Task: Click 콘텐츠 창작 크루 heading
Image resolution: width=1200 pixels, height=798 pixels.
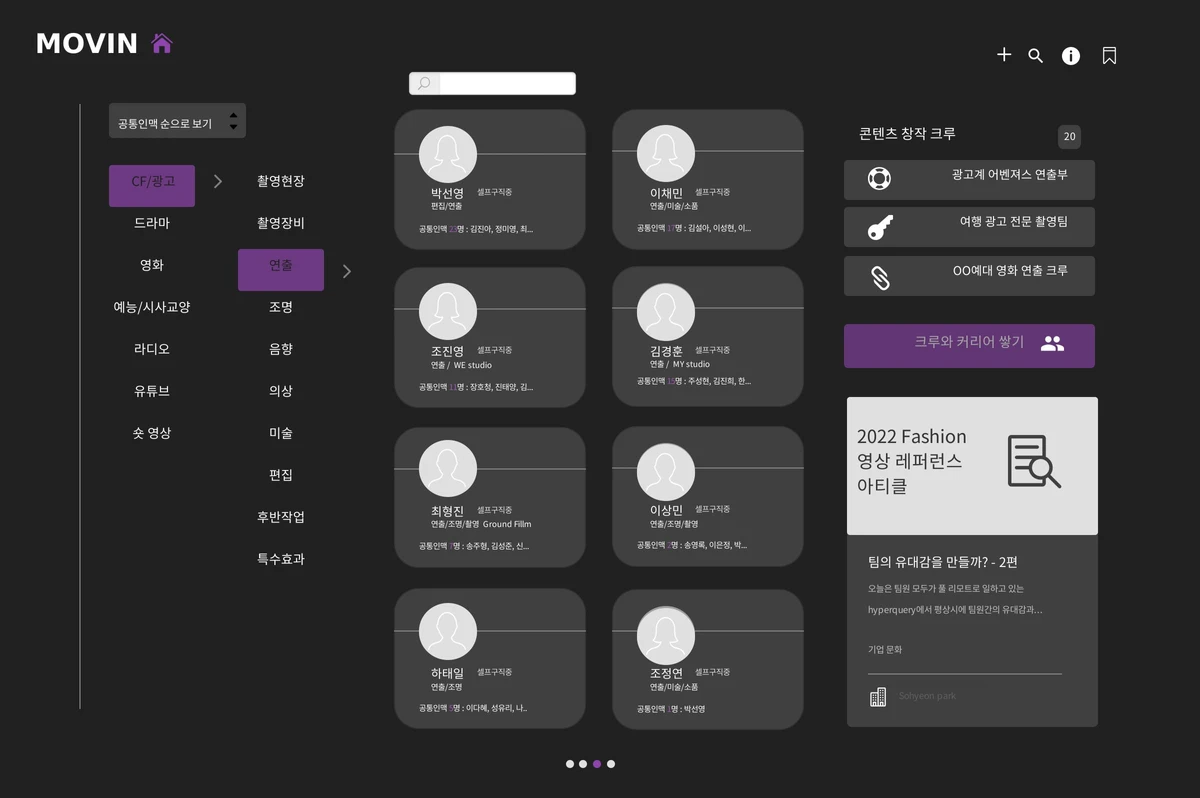Action: click(908, 134)
